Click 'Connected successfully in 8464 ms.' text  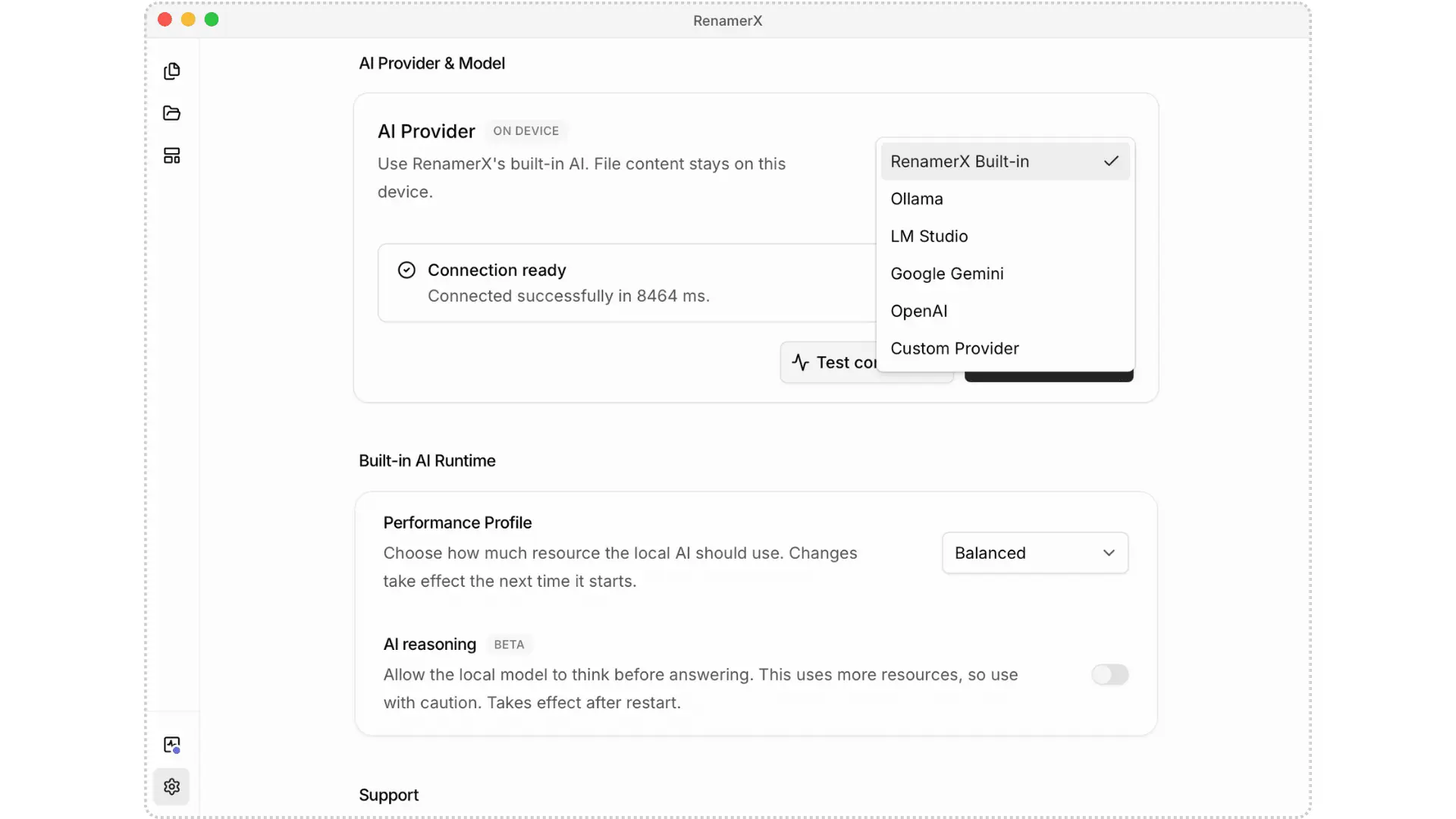[569, 296]
